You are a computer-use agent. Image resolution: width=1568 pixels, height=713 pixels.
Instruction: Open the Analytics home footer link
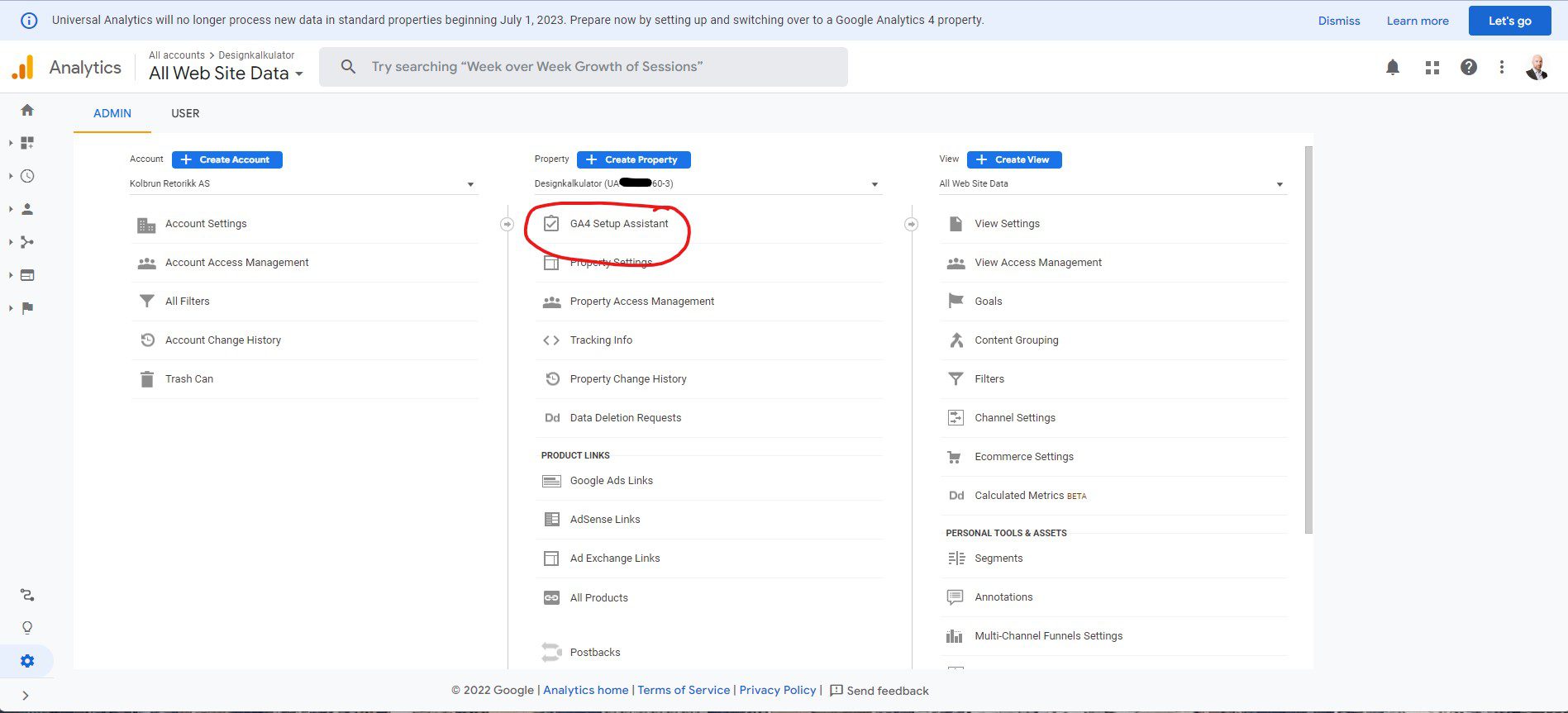(585, 691)
